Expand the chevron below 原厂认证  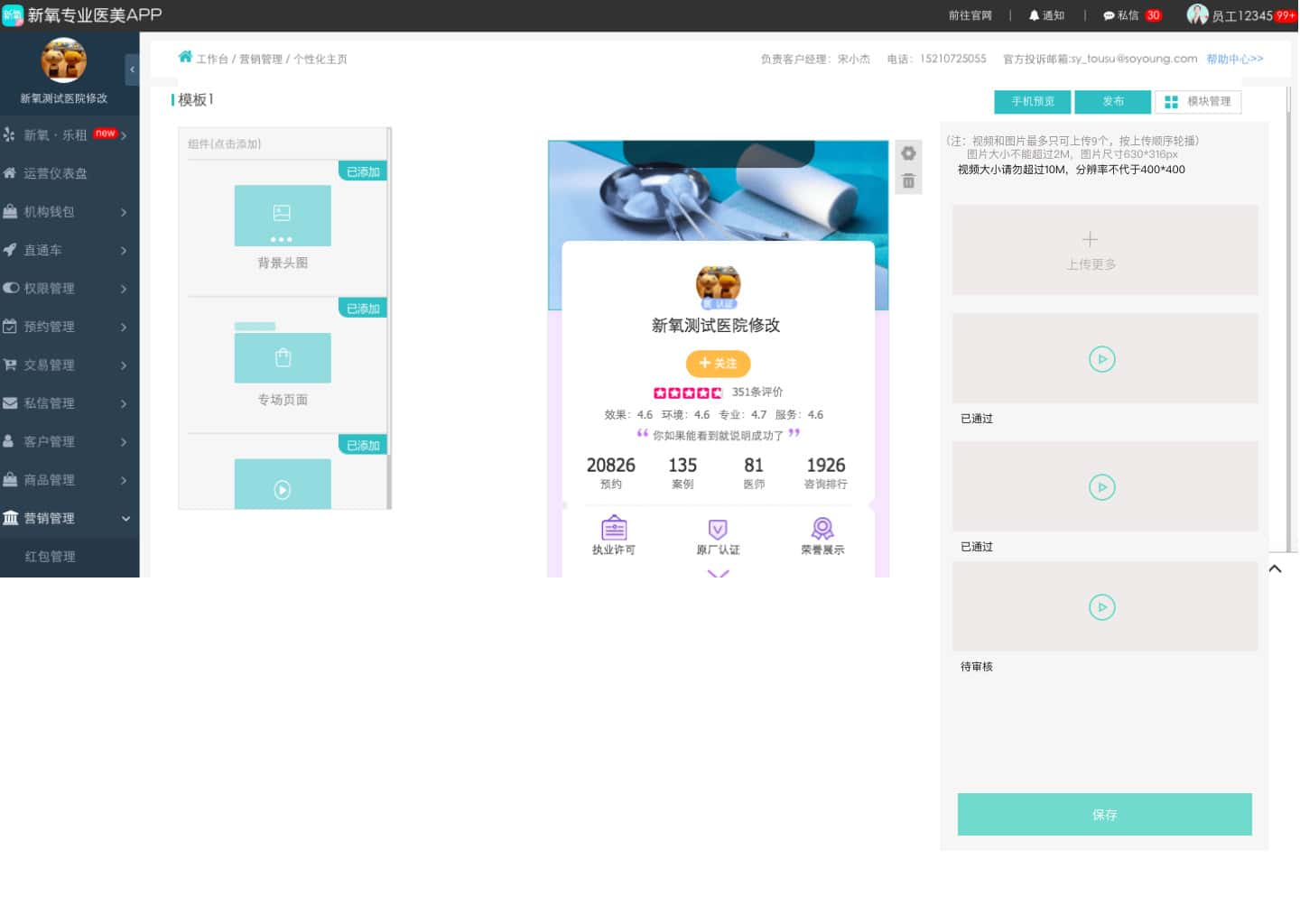click(718, 572)
